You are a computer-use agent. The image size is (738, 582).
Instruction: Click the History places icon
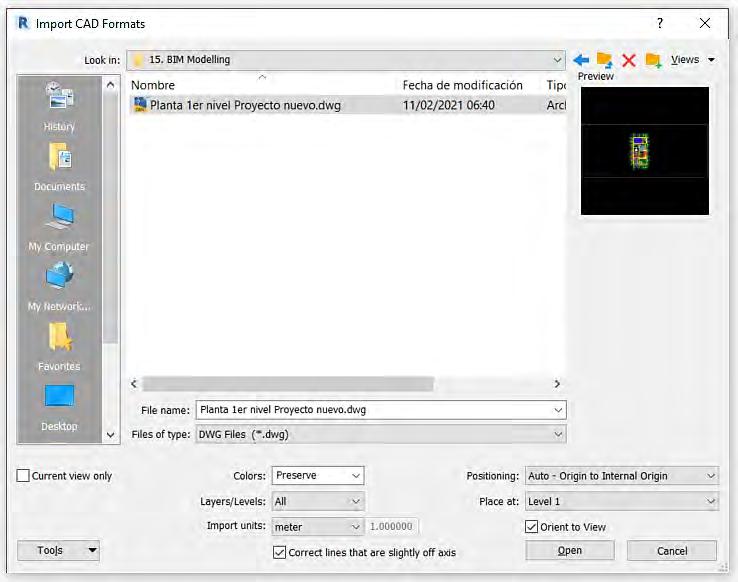pos(59,95)
